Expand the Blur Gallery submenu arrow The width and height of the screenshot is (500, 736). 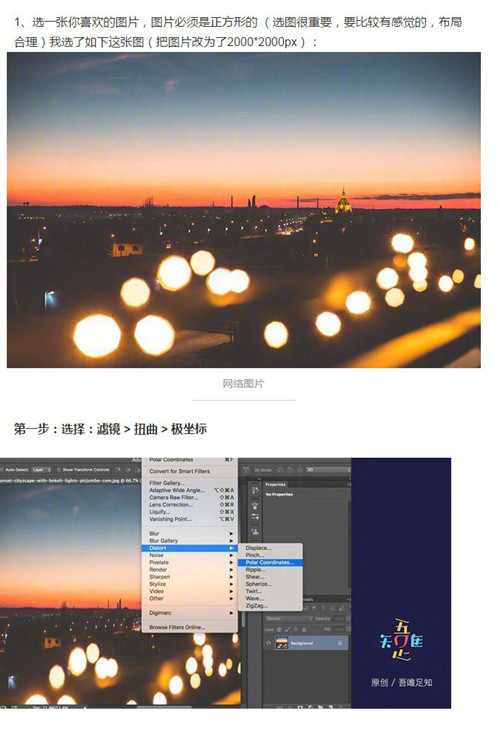point(231,541)
